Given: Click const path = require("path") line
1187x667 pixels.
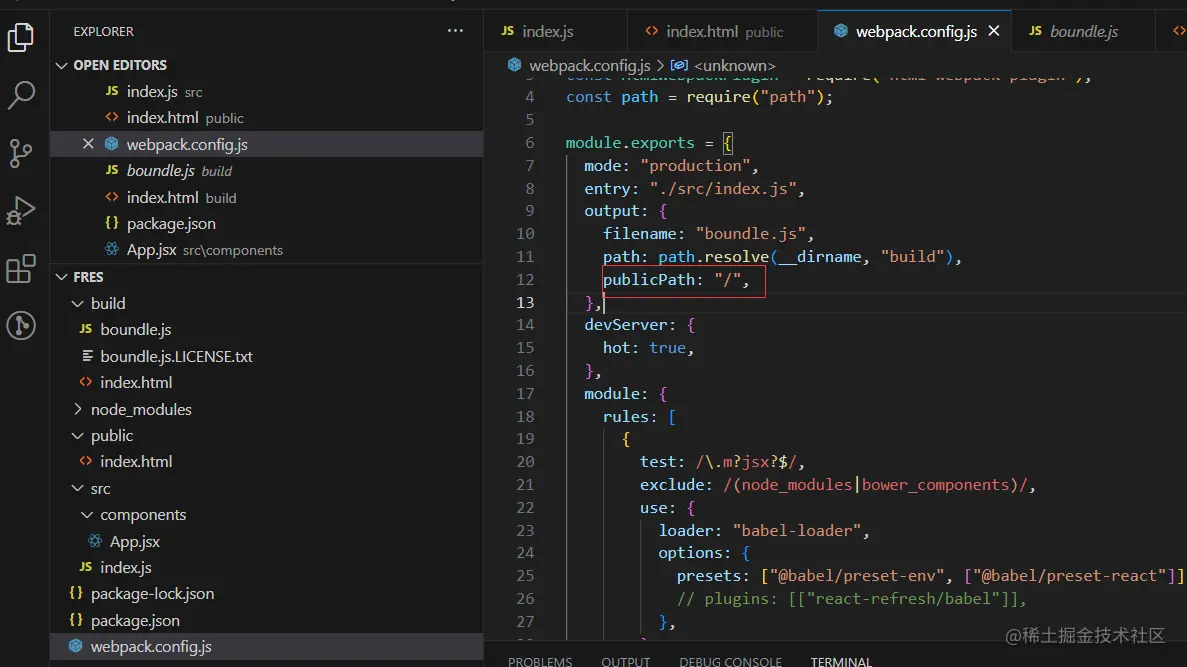Looking at the screenshot, I should 699,97.
